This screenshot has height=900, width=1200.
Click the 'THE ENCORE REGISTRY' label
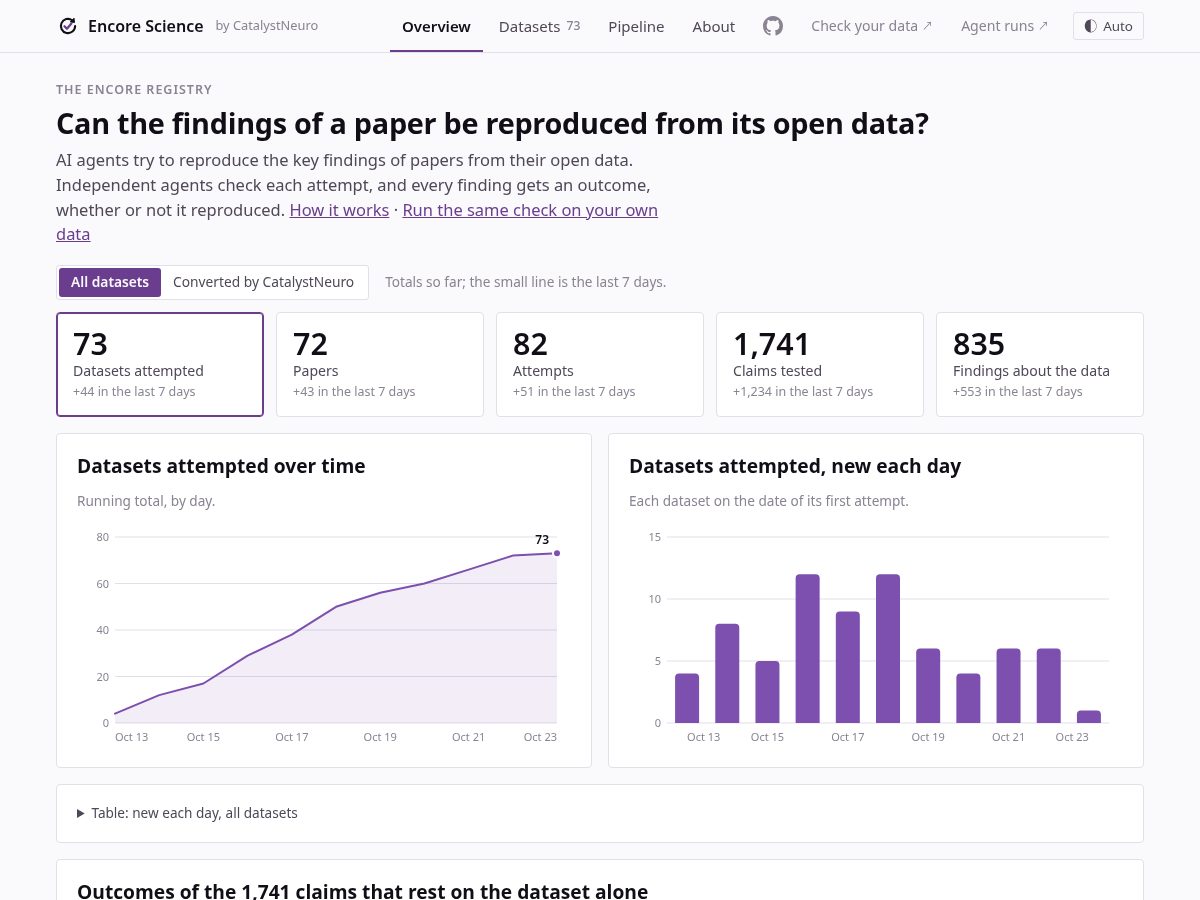pos(134,90)
